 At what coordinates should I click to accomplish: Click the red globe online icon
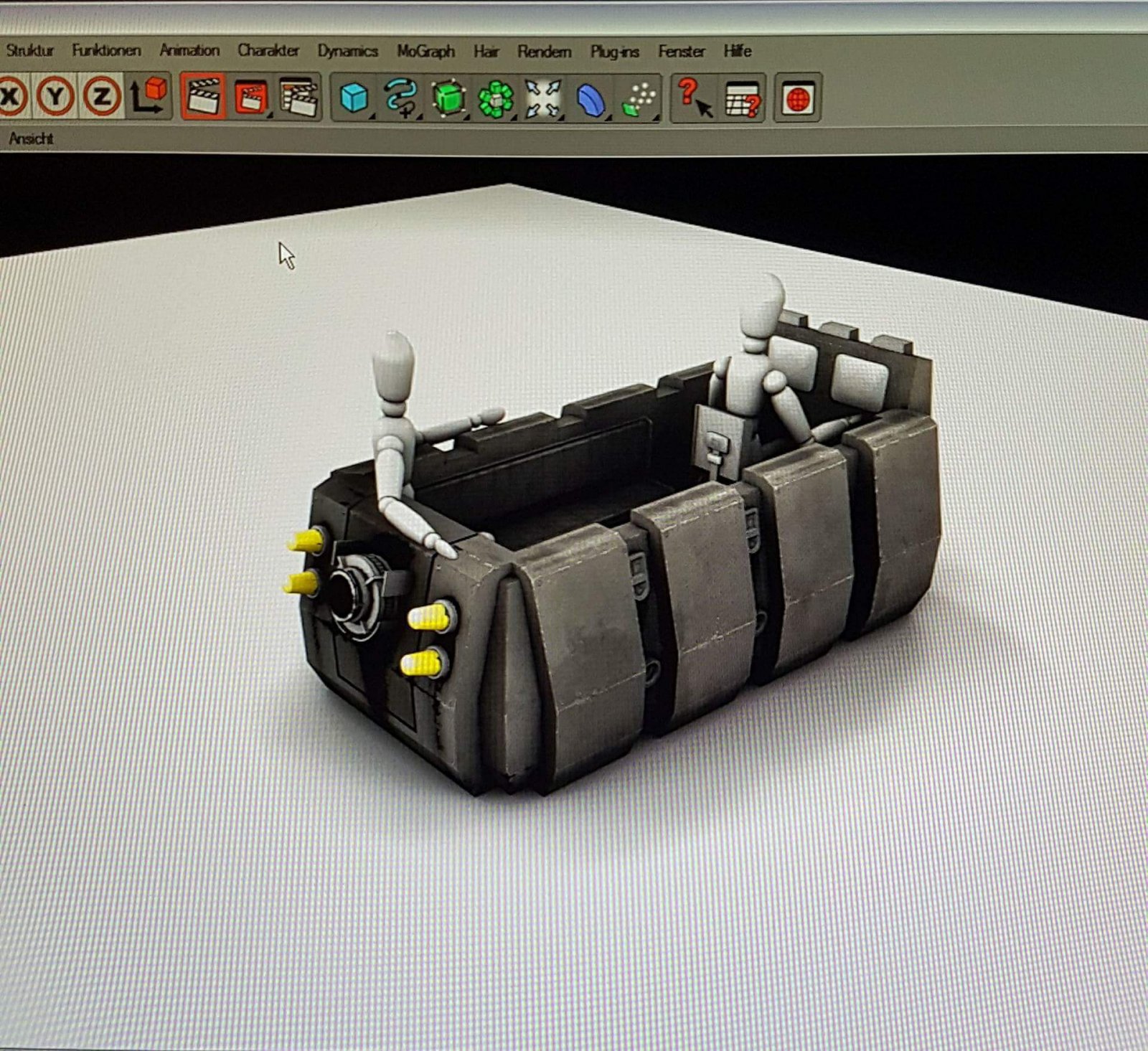click(798, 98)
